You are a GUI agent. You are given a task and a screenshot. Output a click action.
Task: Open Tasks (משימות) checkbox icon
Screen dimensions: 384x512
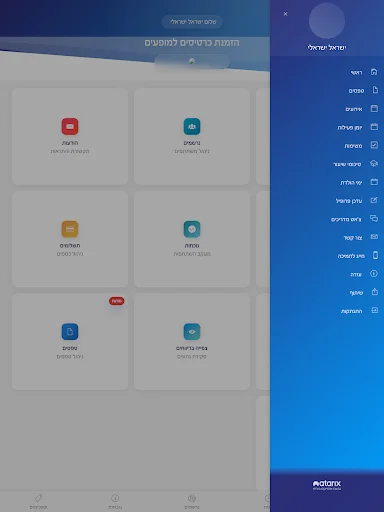coord(374,145)
